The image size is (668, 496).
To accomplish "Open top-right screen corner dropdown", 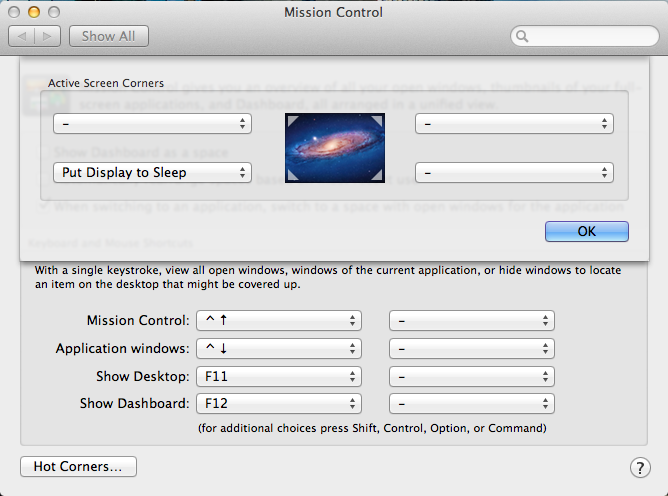I will 514,124.
